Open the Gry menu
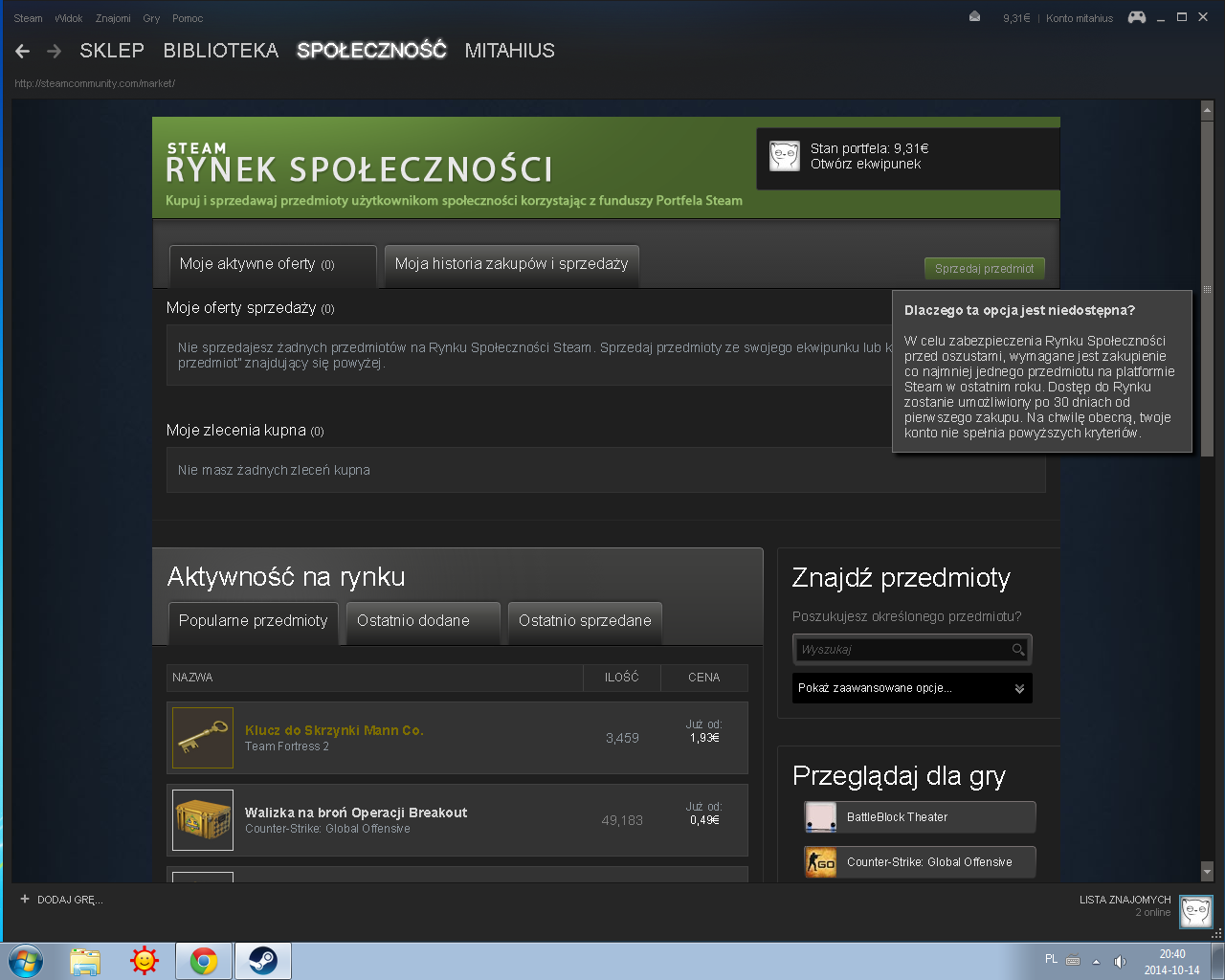 click(151, 18)
